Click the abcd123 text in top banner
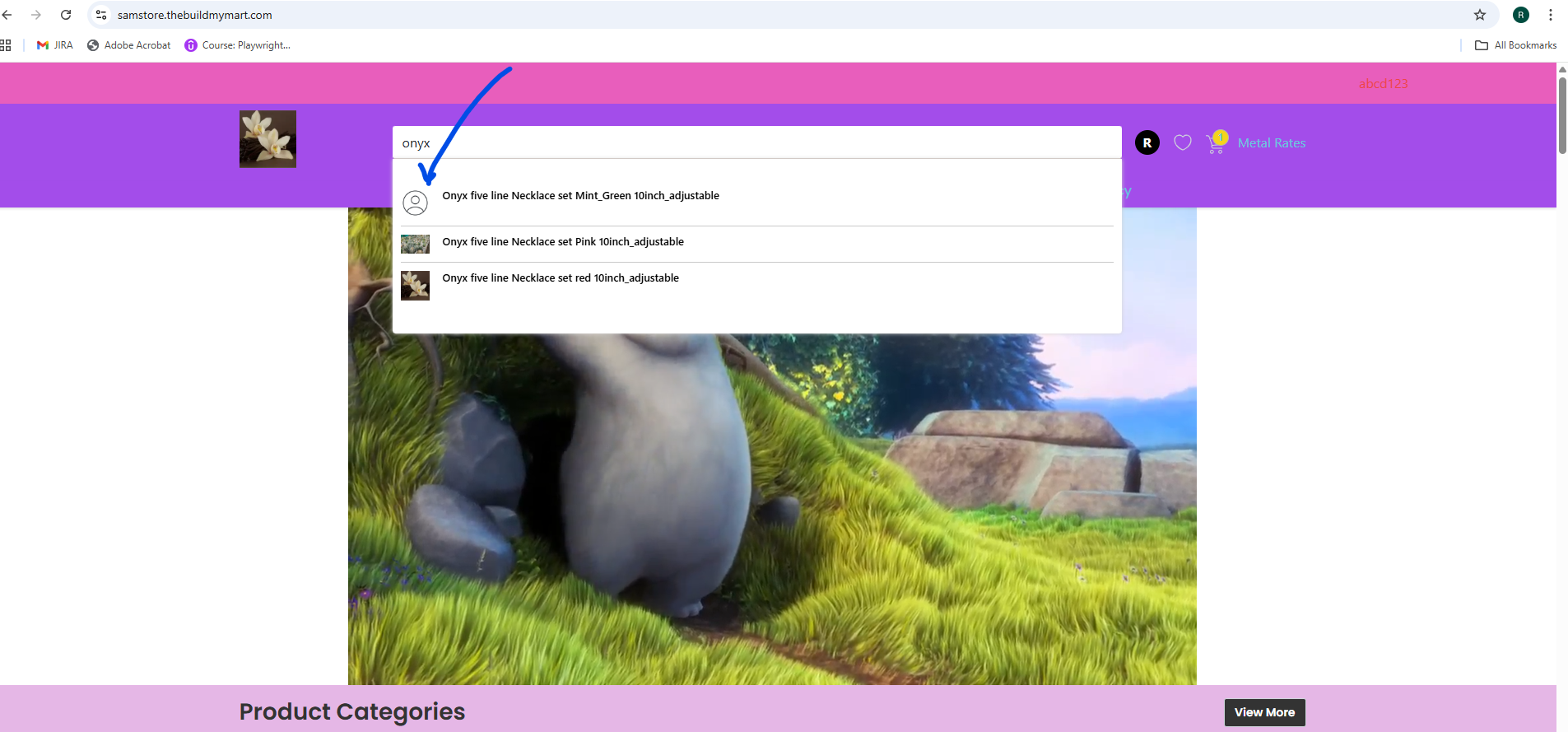1568x732 pixels. (x=1383, y=84)
